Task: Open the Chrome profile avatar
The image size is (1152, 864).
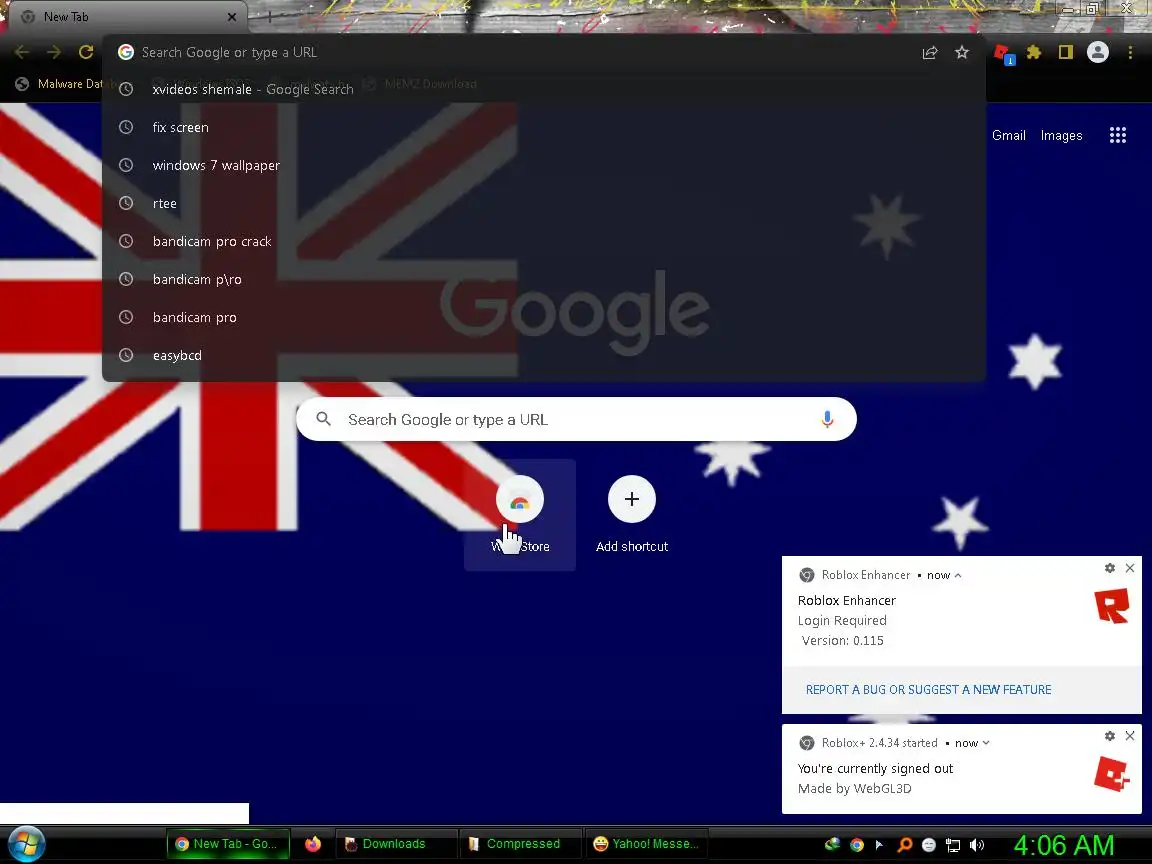Action: tap(1098, 52)
